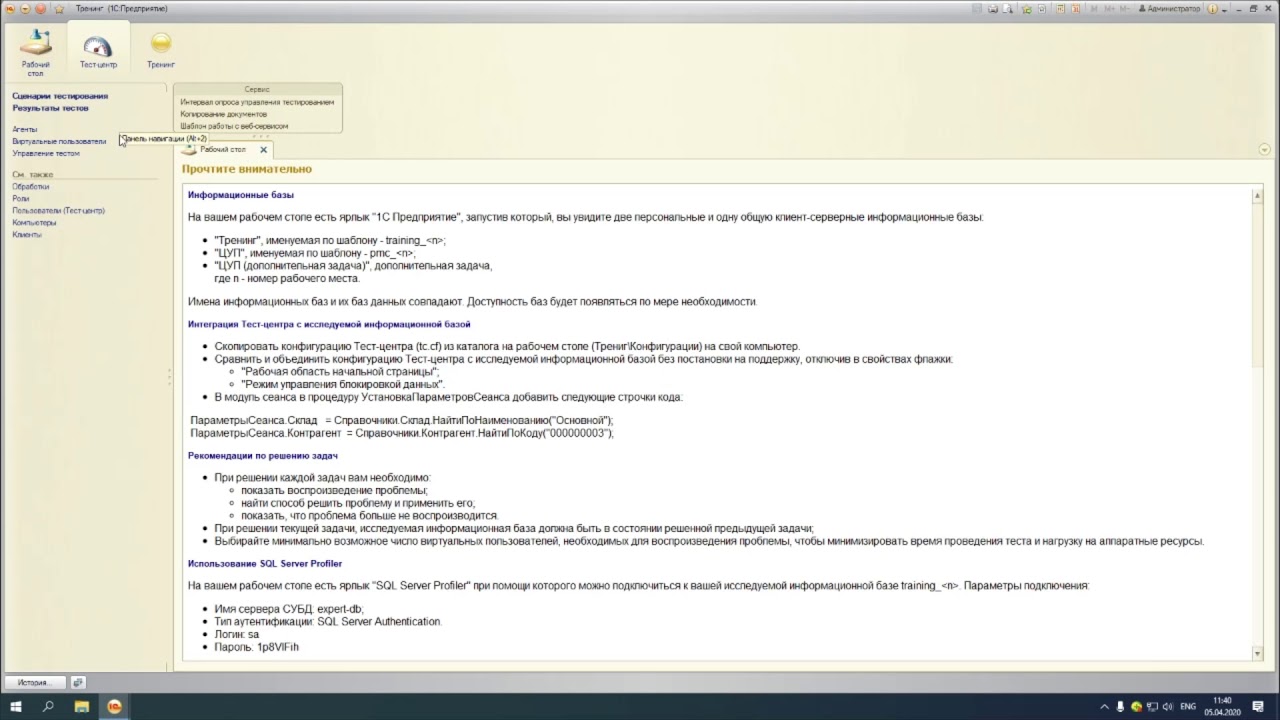Open the 1C main menu icon
Viewport: 1280px width, 720px height.
[10, 8]
